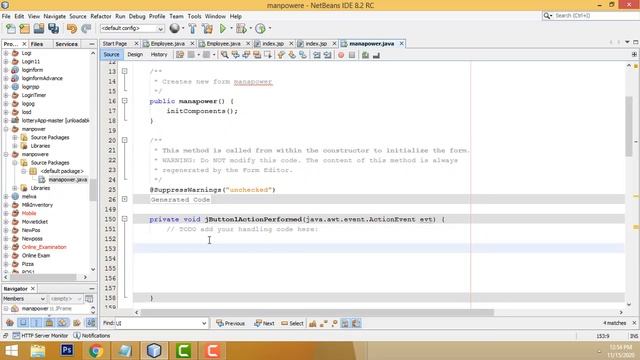This screenshot has height=360, width=640.
Task: Open the Refactor menu
Action: coord(101,16)
